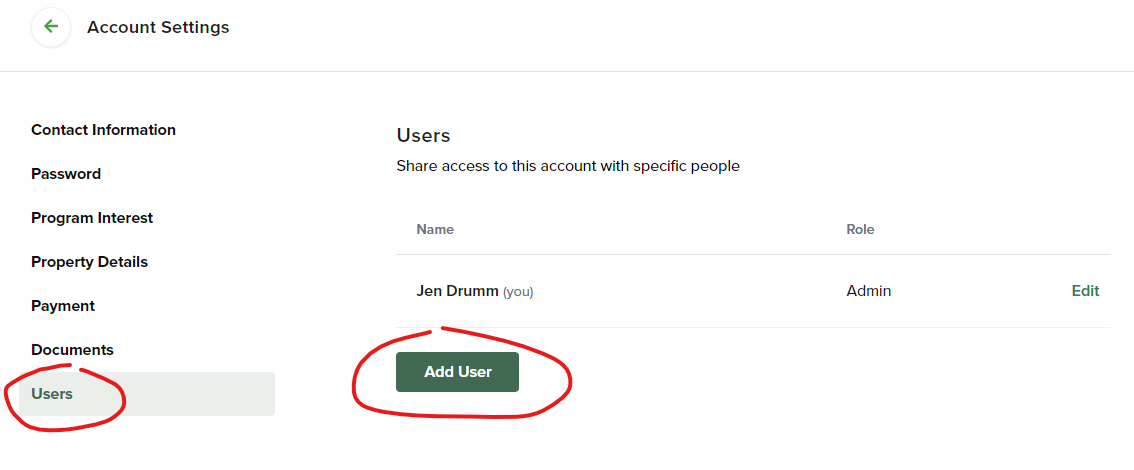The image size is (1134, 470).
Task: Open the Documents section
Action: coord(72,350)
